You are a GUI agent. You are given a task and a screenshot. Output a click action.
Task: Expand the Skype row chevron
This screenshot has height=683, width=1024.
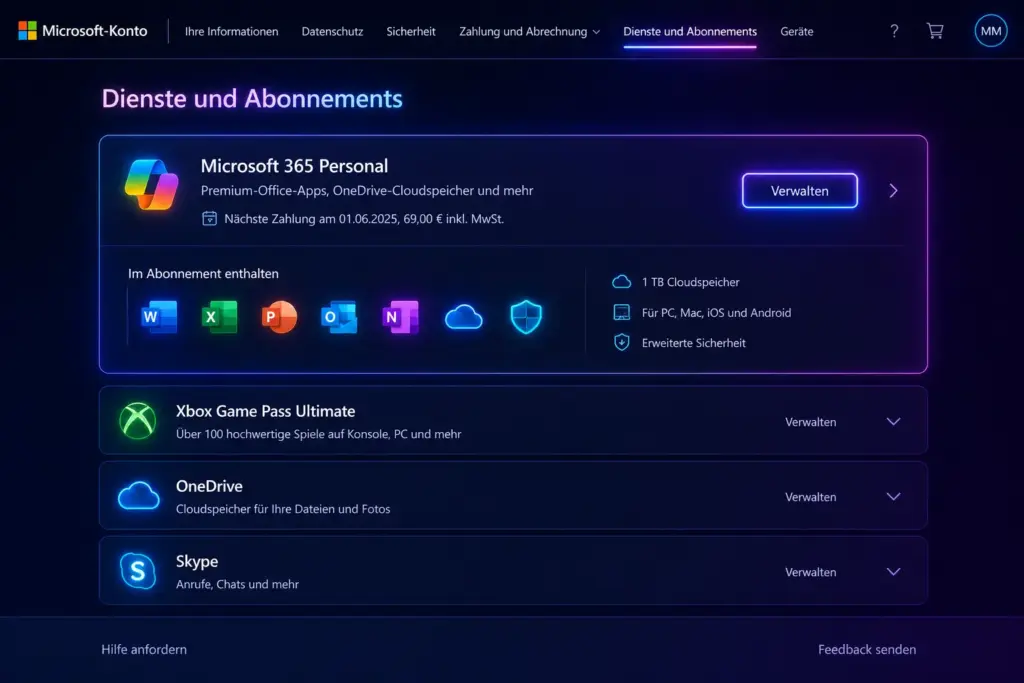(x=893, y=571)
